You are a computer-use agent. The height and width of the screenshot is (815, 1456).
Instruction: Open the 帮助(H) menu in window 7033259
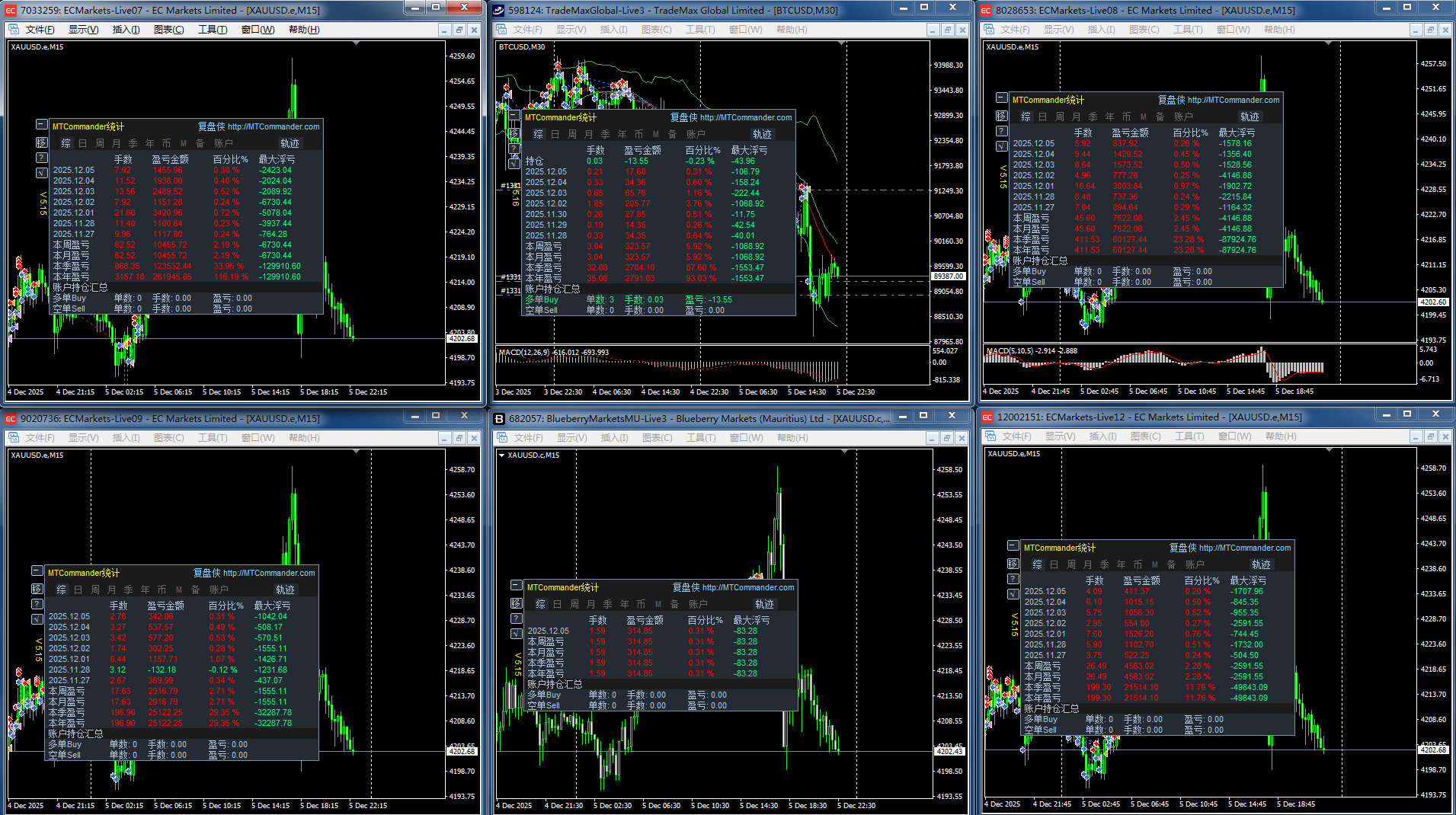[x=304, y=30]
